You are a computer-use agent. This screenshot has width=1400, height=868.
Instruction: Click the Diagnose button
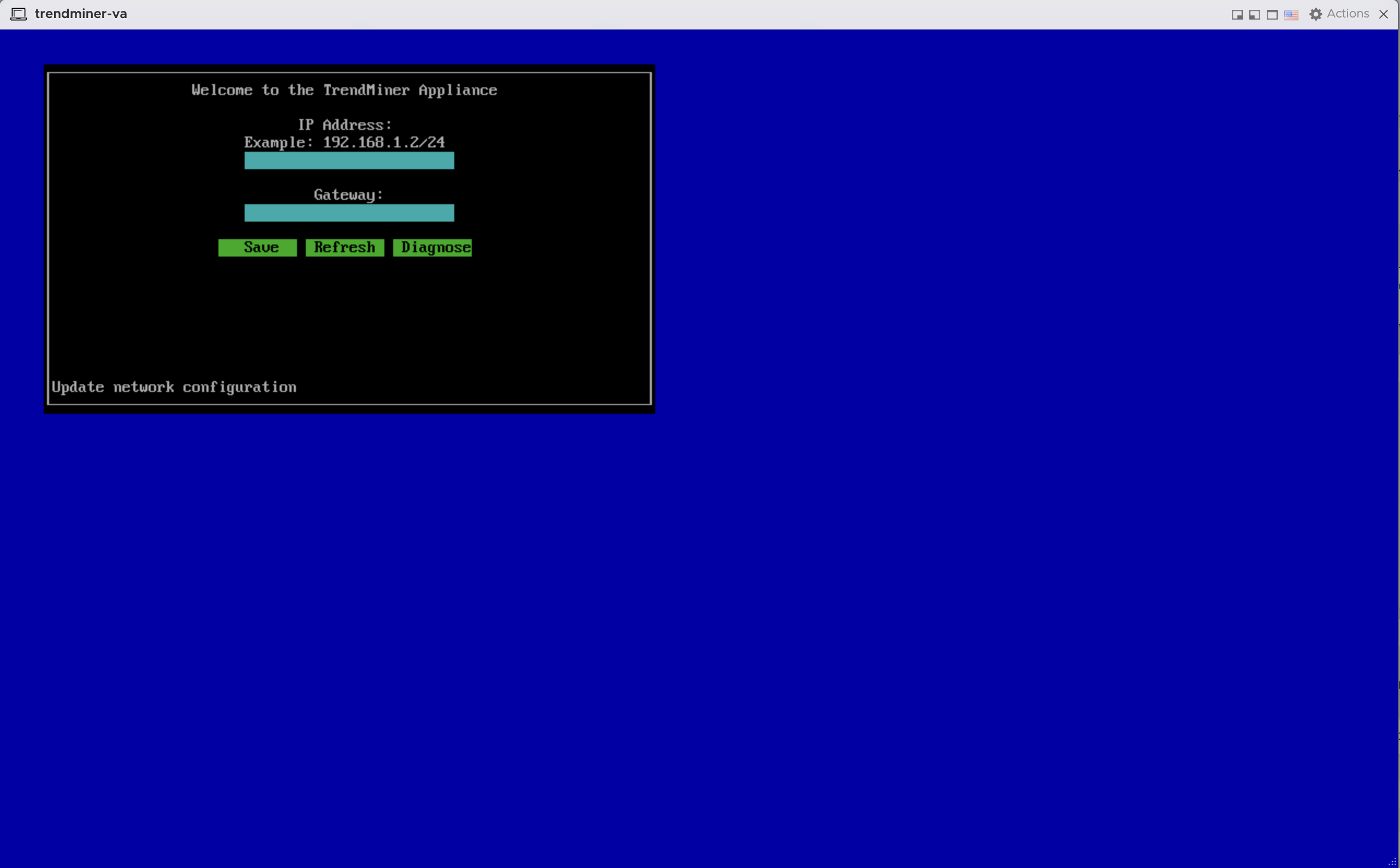(x=433, y=247)
